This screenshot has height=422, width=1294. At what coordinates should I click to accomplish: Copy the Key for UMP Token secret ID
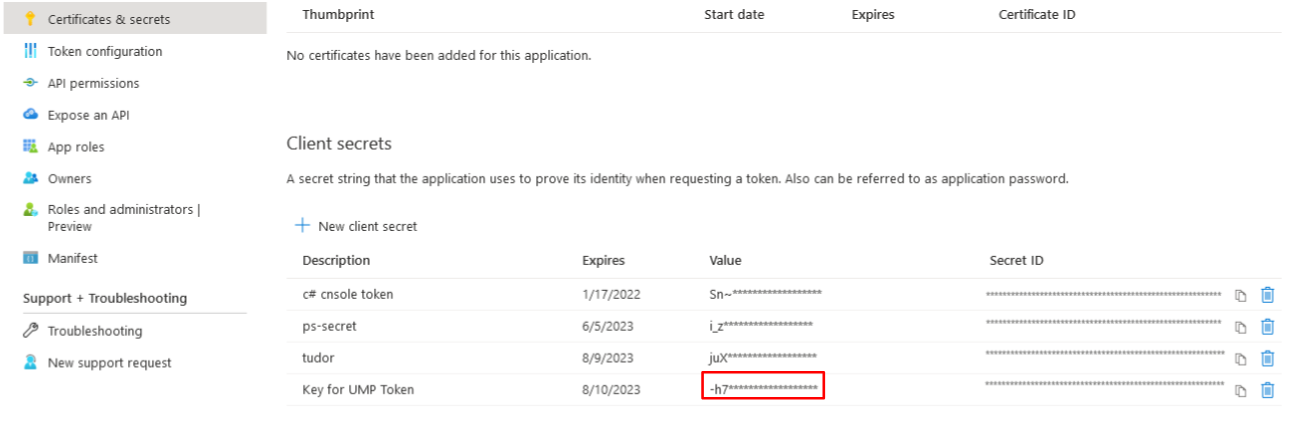pos(1240,391)
